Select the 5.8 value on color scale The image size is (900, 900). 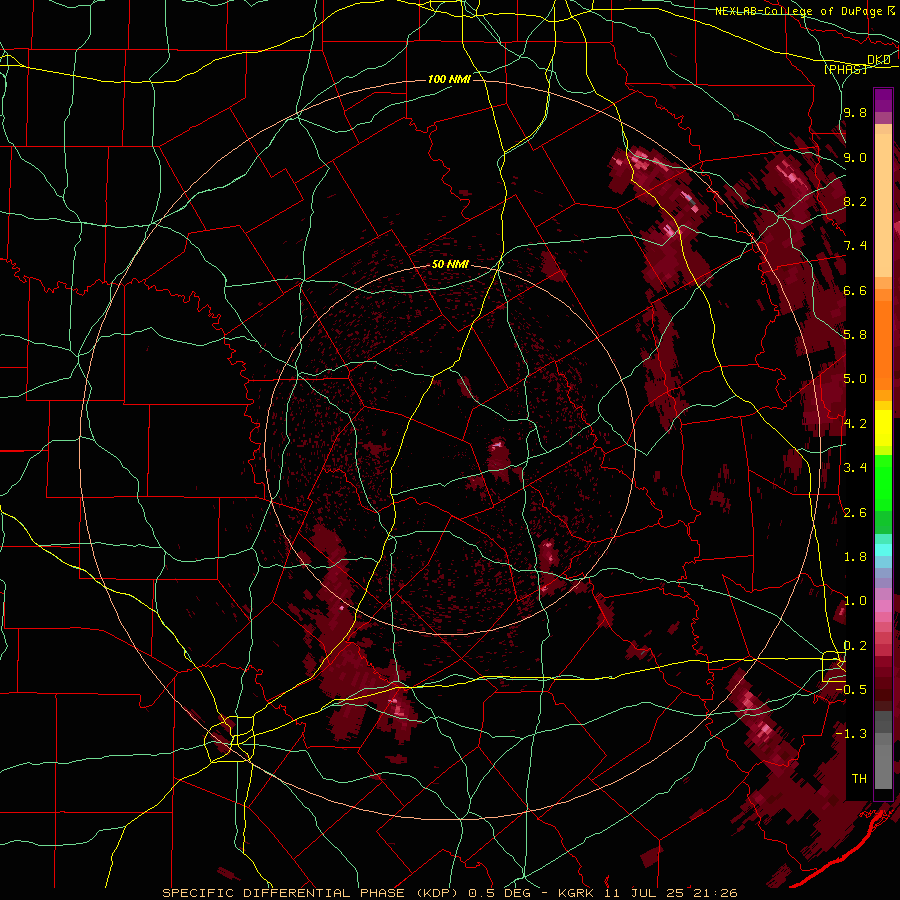click(855, 335)
